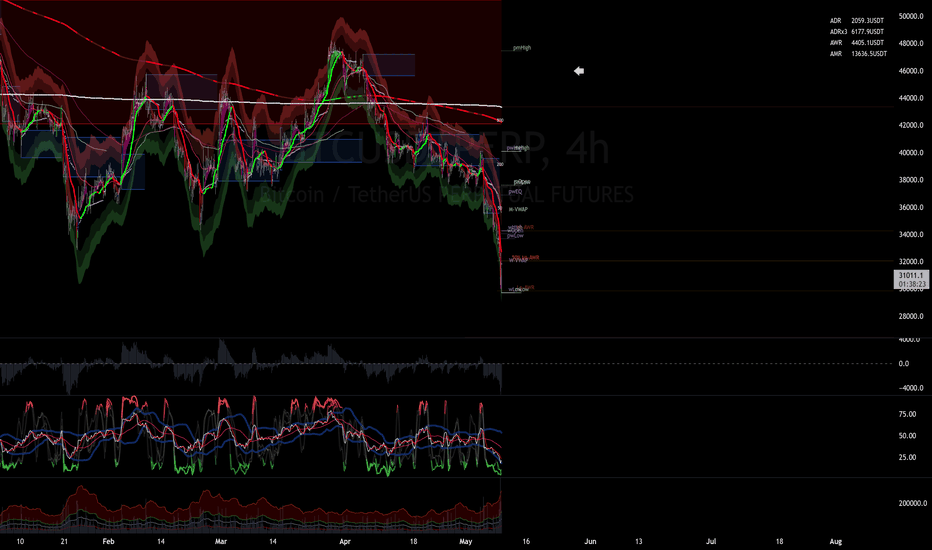Click the 50.00 oscillator axis label
The width and height of the screenshot is (932, 550).
click(x=907, y=436)
